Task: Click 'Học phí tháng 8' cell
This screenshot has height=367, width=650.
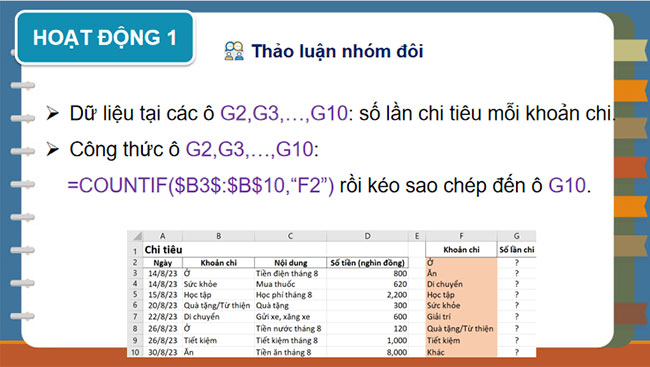Action: [x=290, y=295]
